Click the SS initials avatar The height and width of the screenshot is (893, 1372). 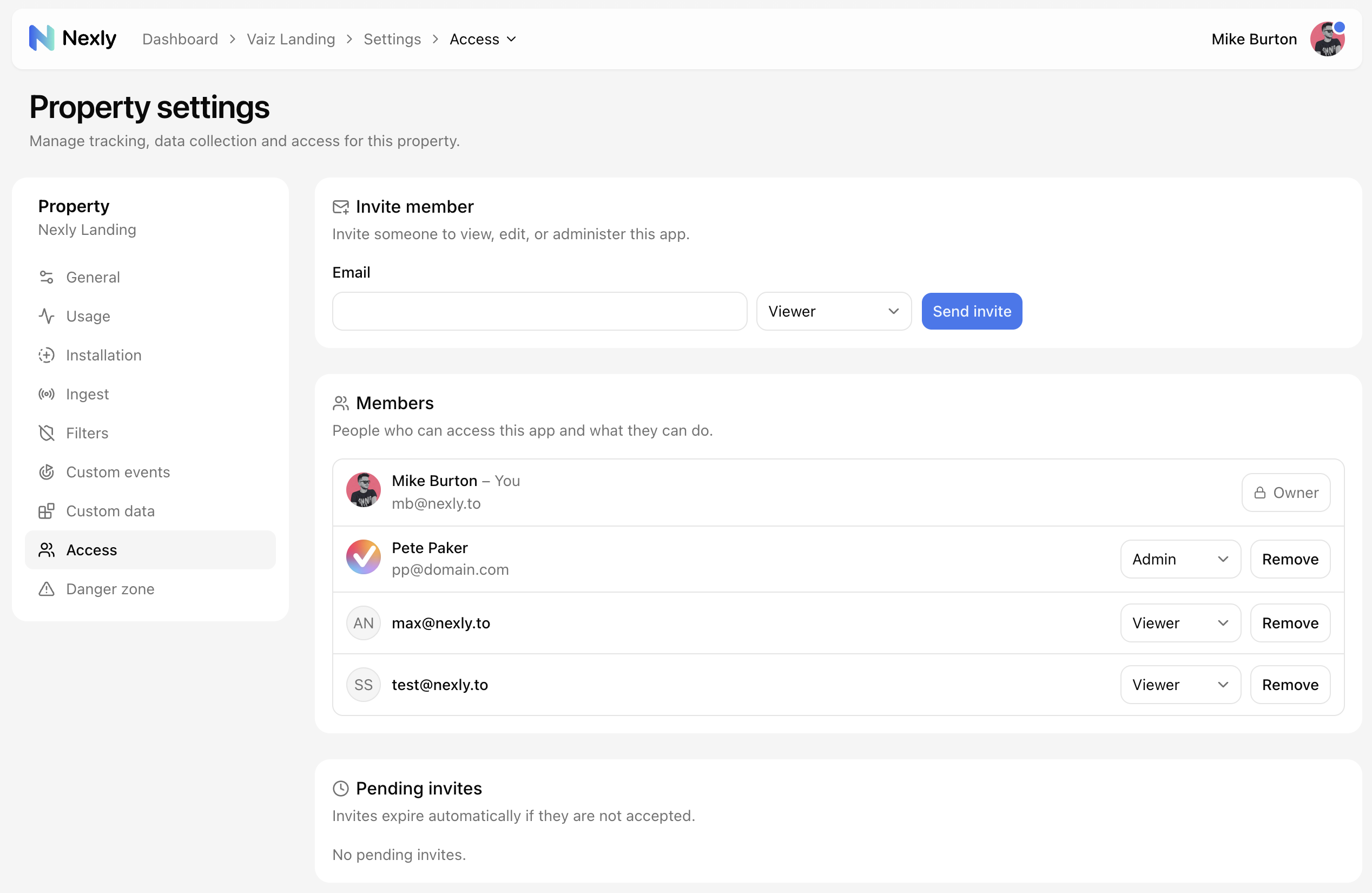[x=363, y=685]
